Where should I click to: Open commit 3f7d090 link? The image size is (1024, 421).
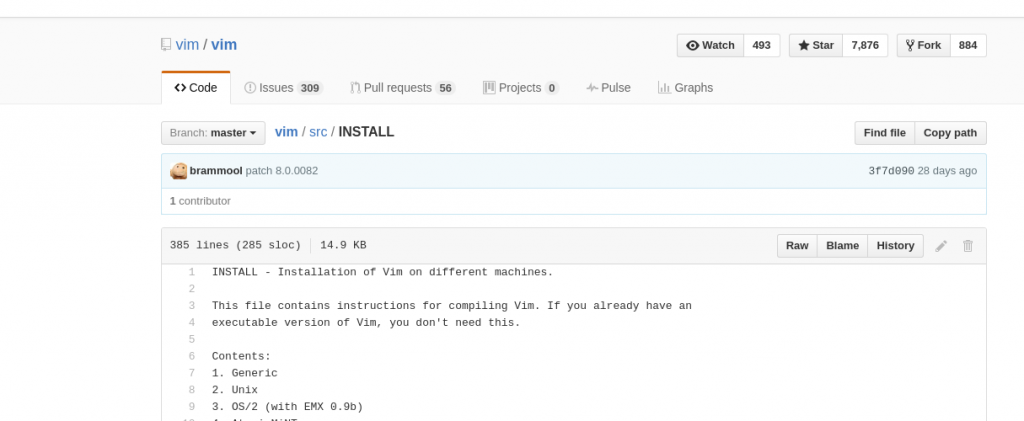(891, 171)
